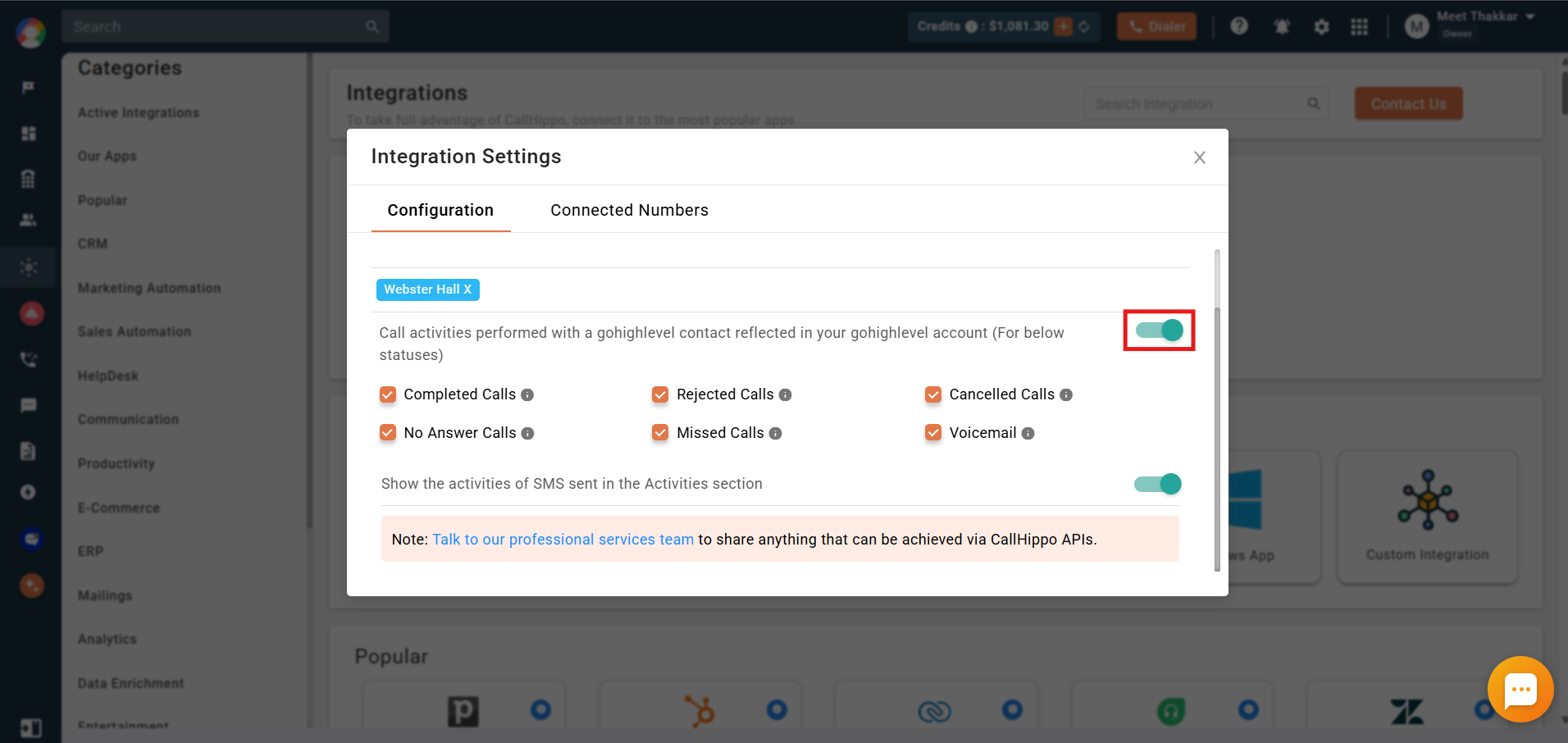The image size is (1568, 743).
Task: Open the settings gear in top bar
Action: (1321, 26)
